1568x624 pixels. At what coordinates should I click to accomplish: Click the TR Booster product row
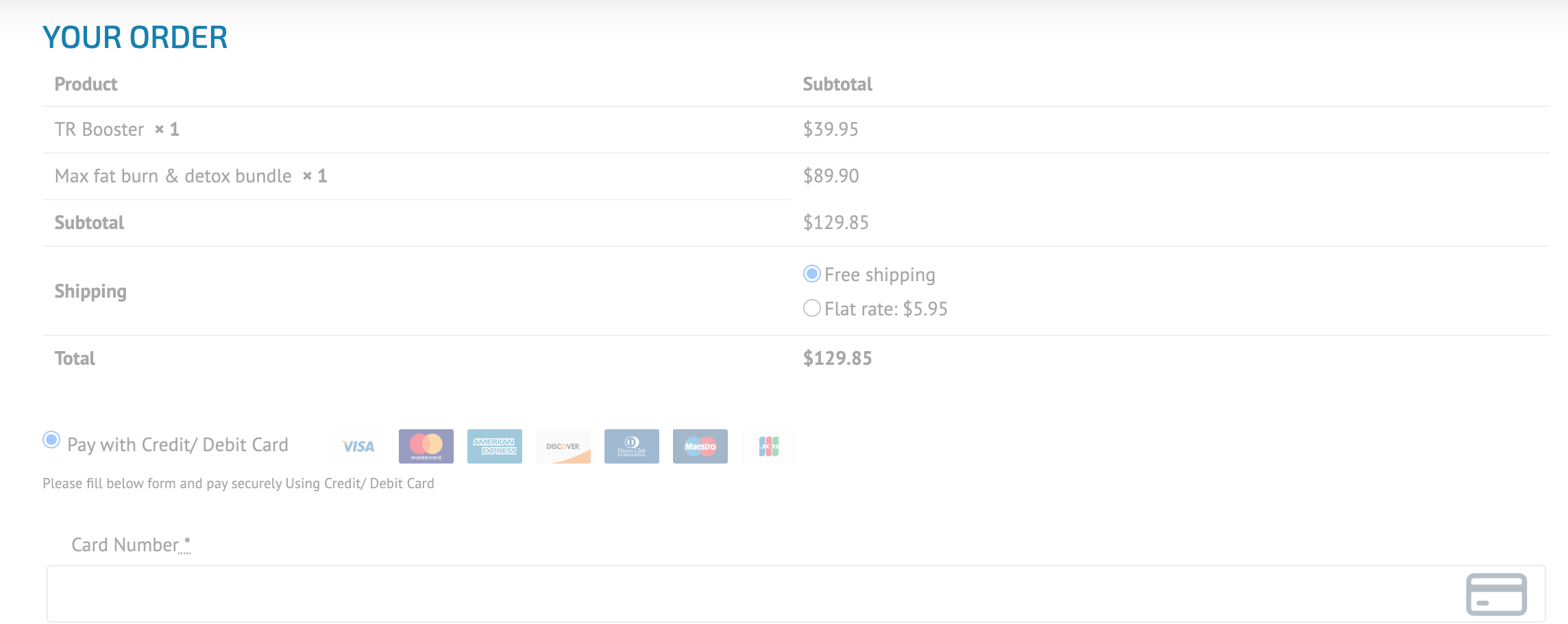click(x=796, y=130)
